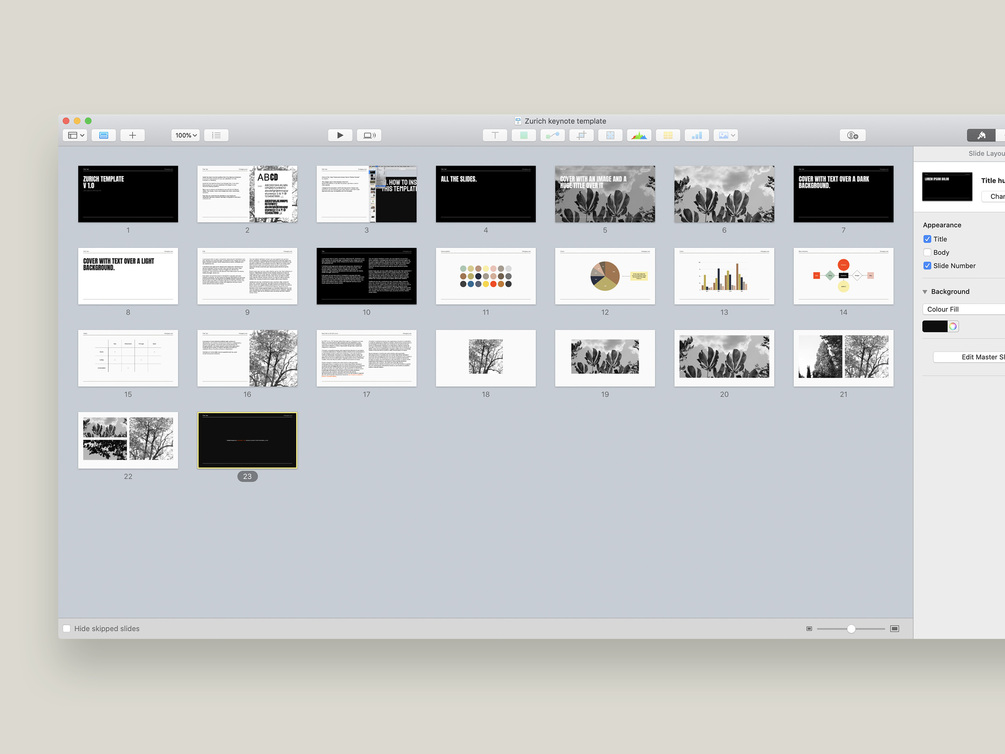This screenshot has height=754, width=1005.
Task: Open the Colour Fill dropdown
Action: coord(963,309)
